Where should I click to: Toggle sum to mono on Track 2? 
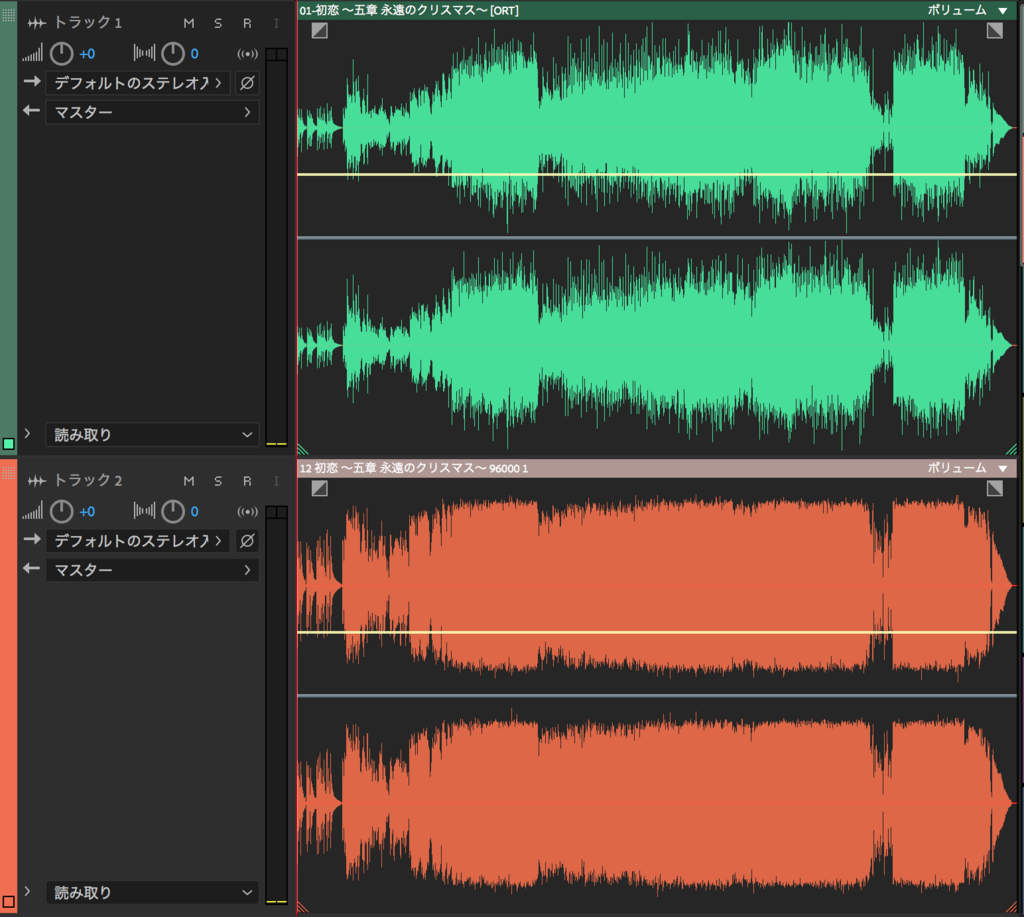point(248,512)
